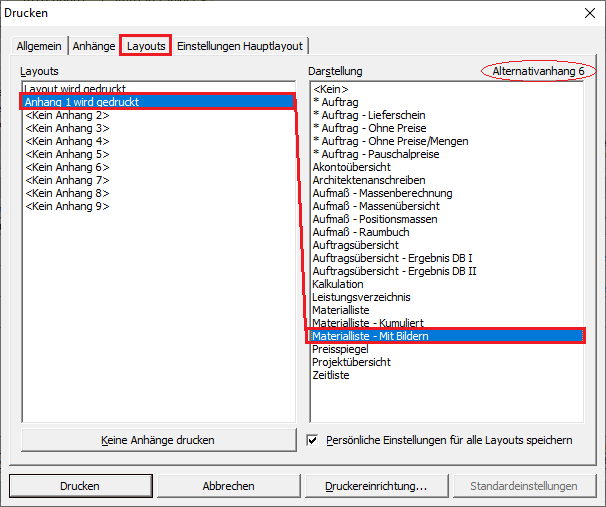Open the Einstellungen Hauptlayout tab
The width and height of the screenshot is (606, 507).
pyautogui.click(x=240, y=46)
